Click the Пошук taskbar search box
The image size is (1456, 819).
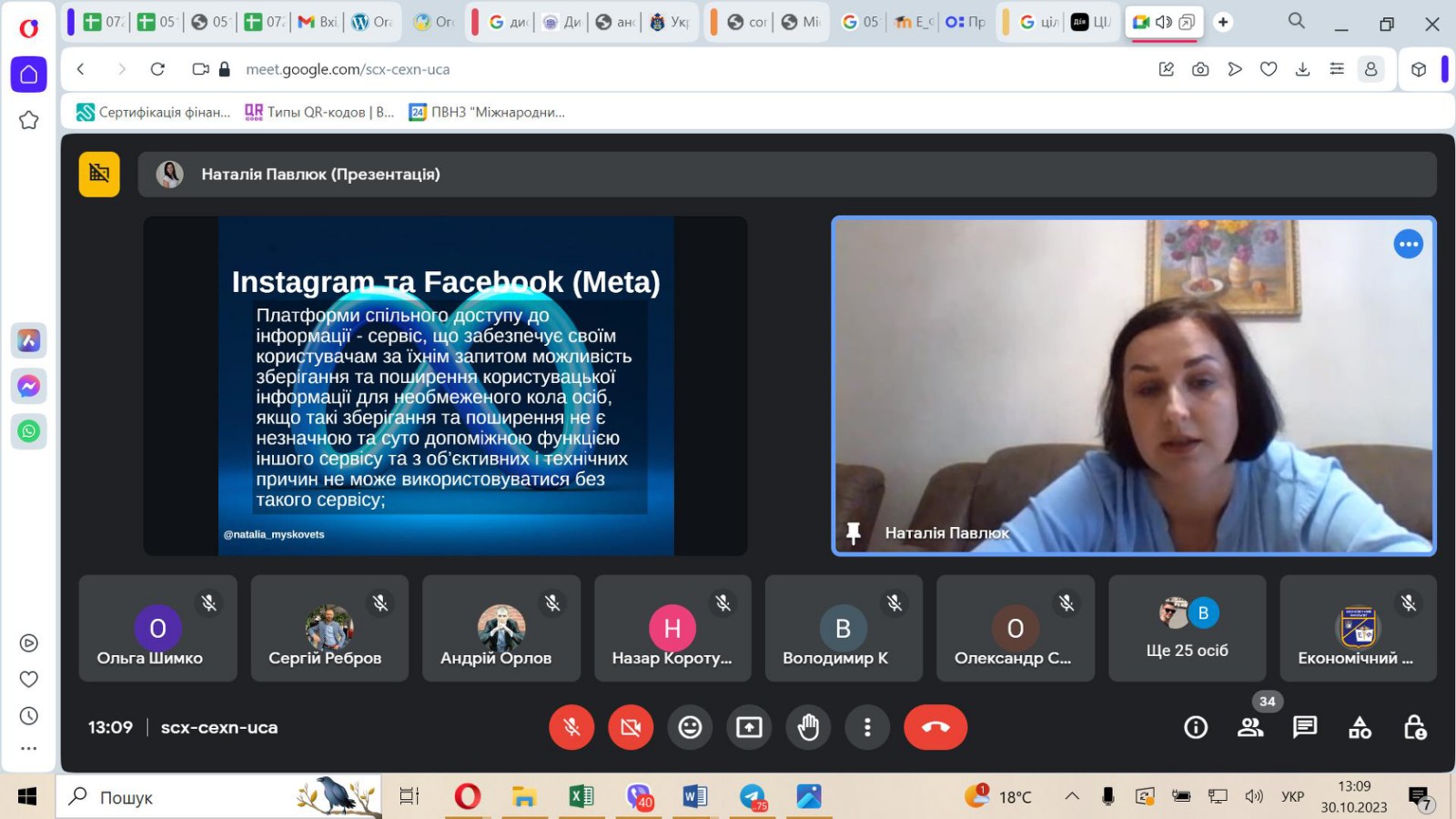tap(218, 797)
